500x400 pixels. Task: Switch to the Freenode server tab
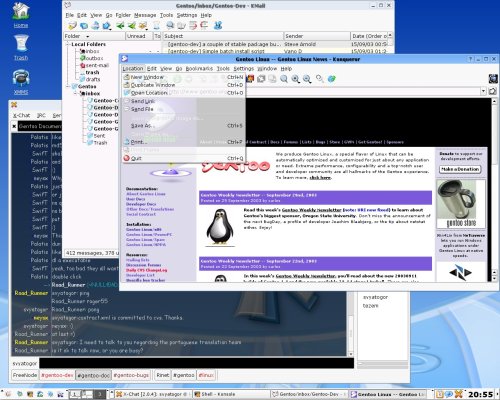[25, 375]
